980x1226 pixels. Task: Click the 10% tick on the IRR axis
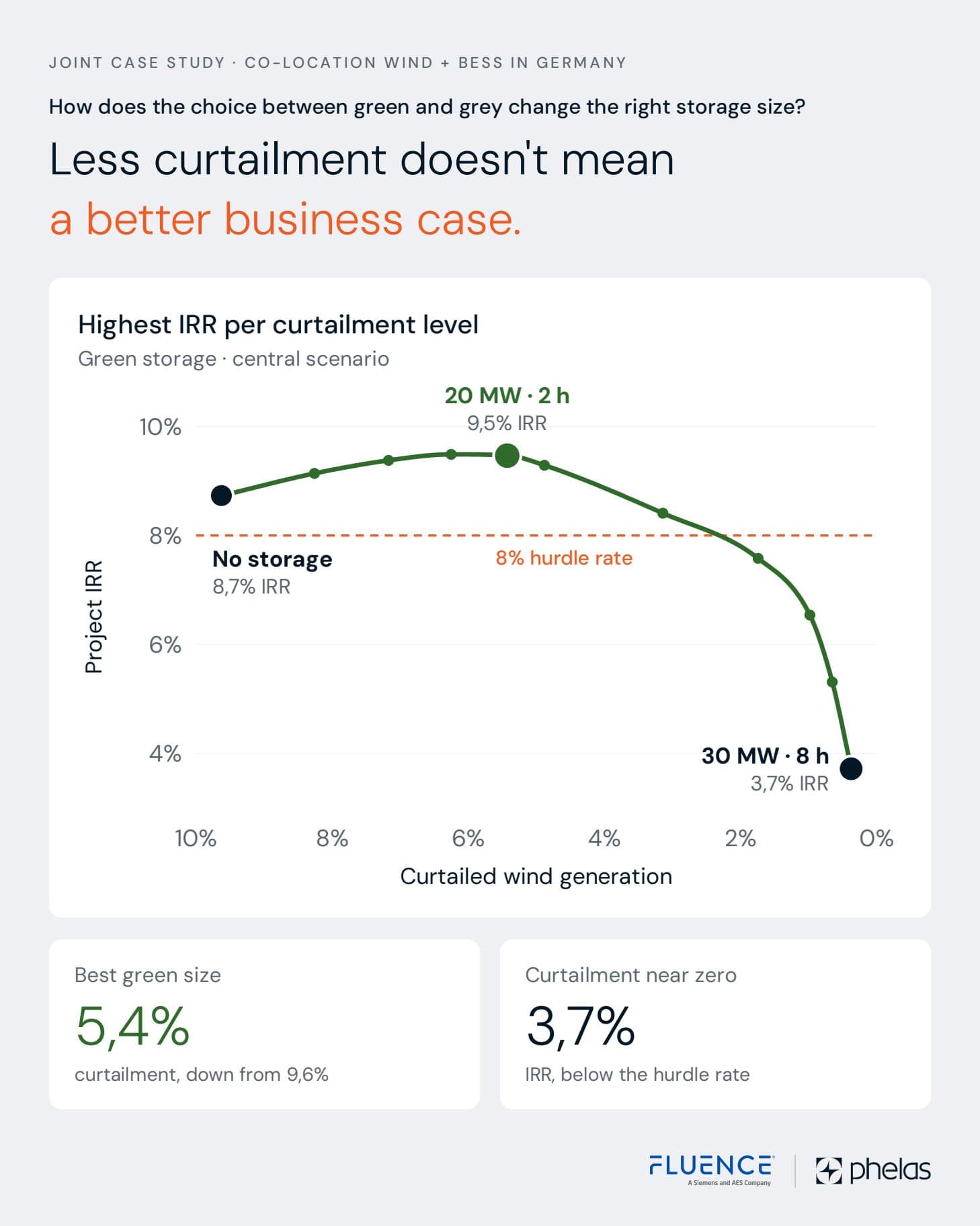click(x=160, y=427)
